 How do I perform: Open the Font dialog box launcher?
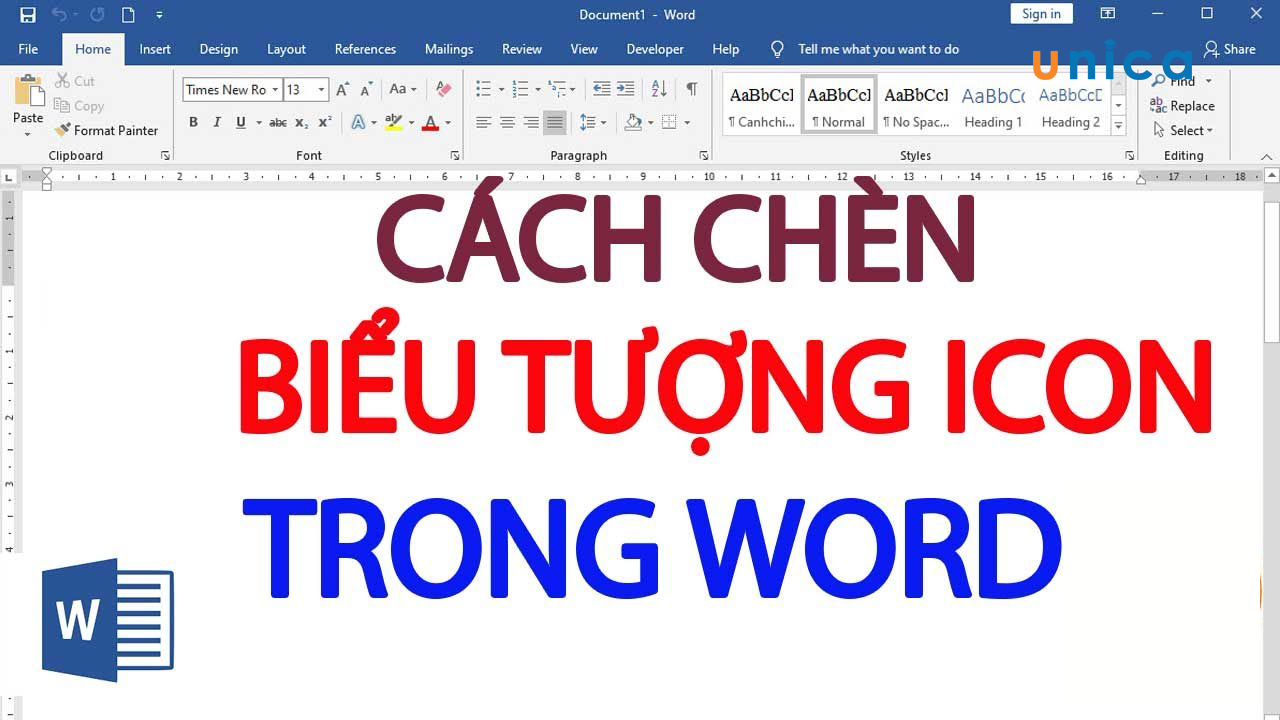coord(455,156)
